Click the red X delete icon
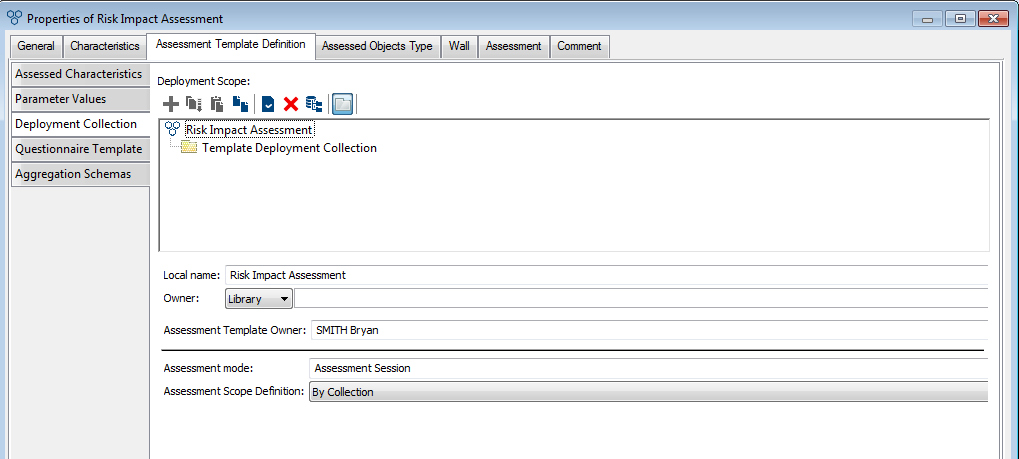The image size is (1019, 459). click(291, 103)
